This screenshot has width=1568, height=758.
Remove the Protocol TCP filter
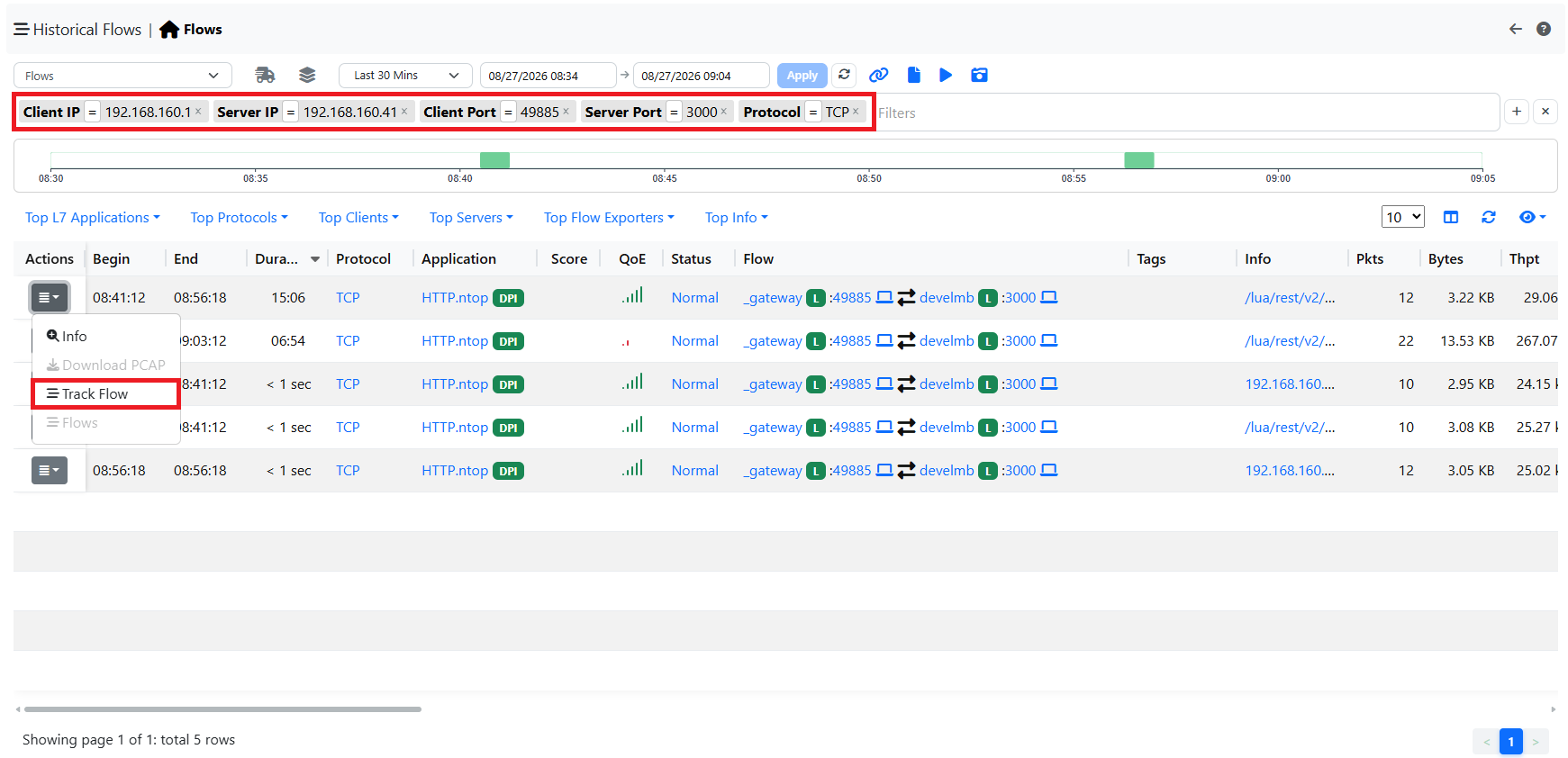pos(856,112)
